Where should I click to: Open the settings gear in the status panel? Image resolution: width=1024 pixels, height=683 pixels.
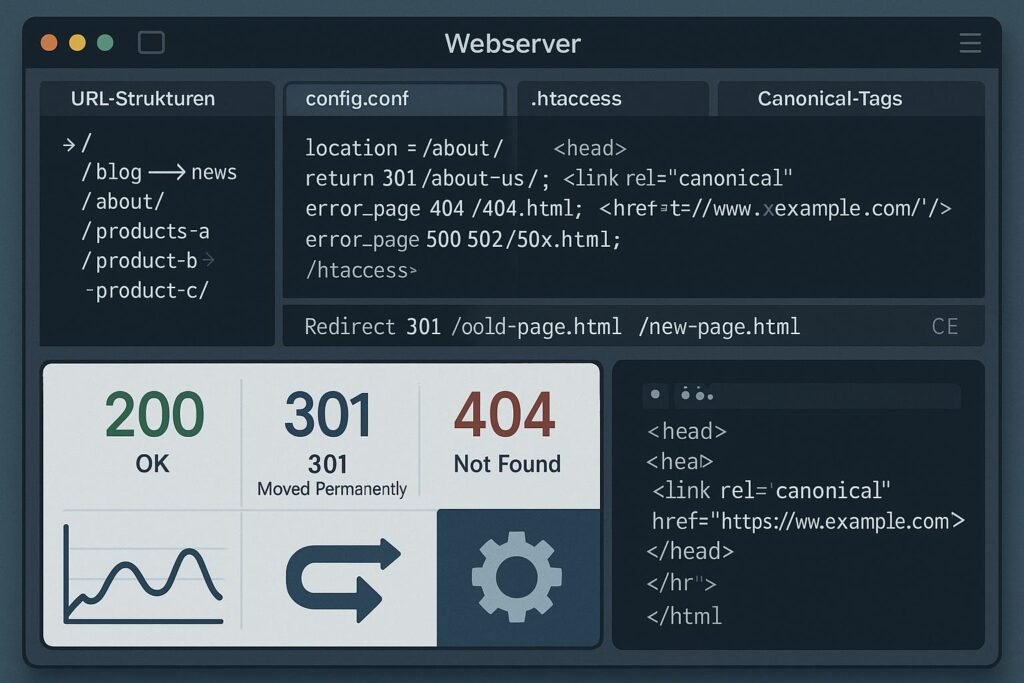(516, 576)
